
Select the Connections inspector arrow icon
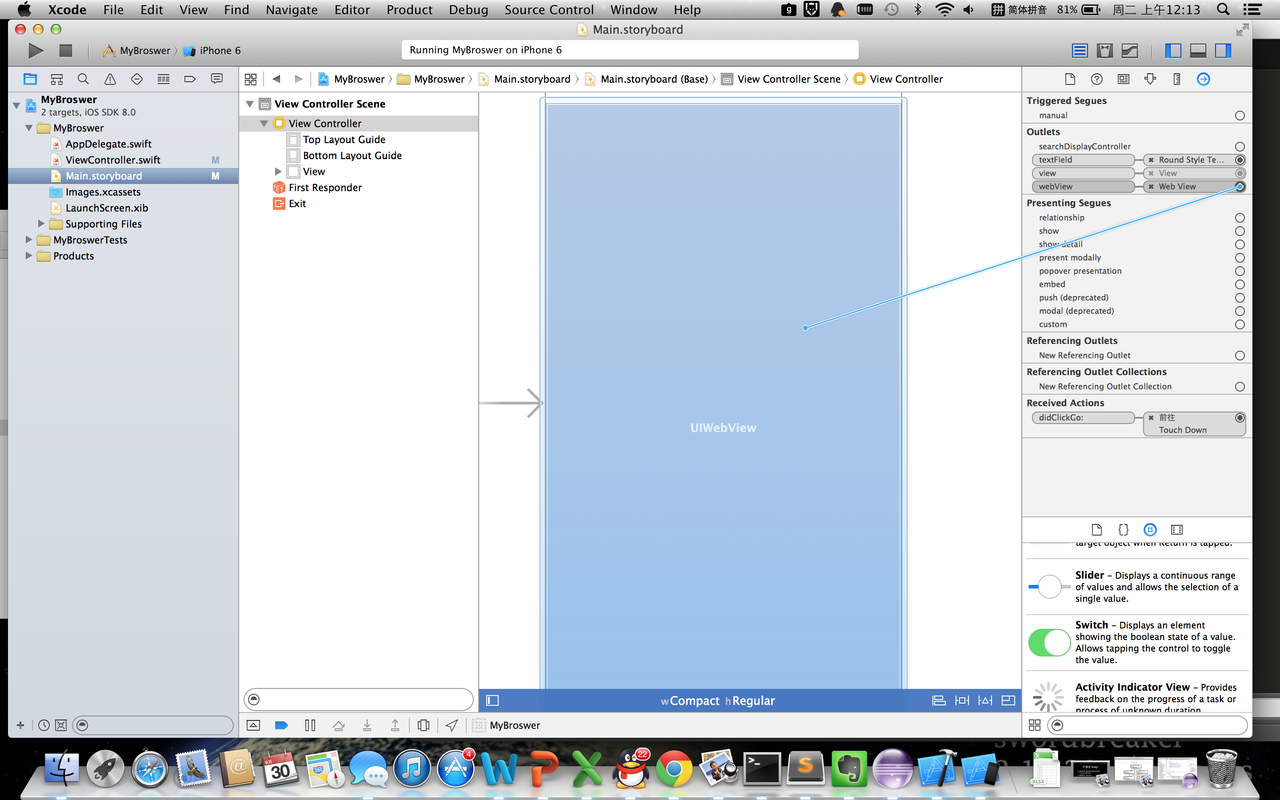tap(1203, 79)
